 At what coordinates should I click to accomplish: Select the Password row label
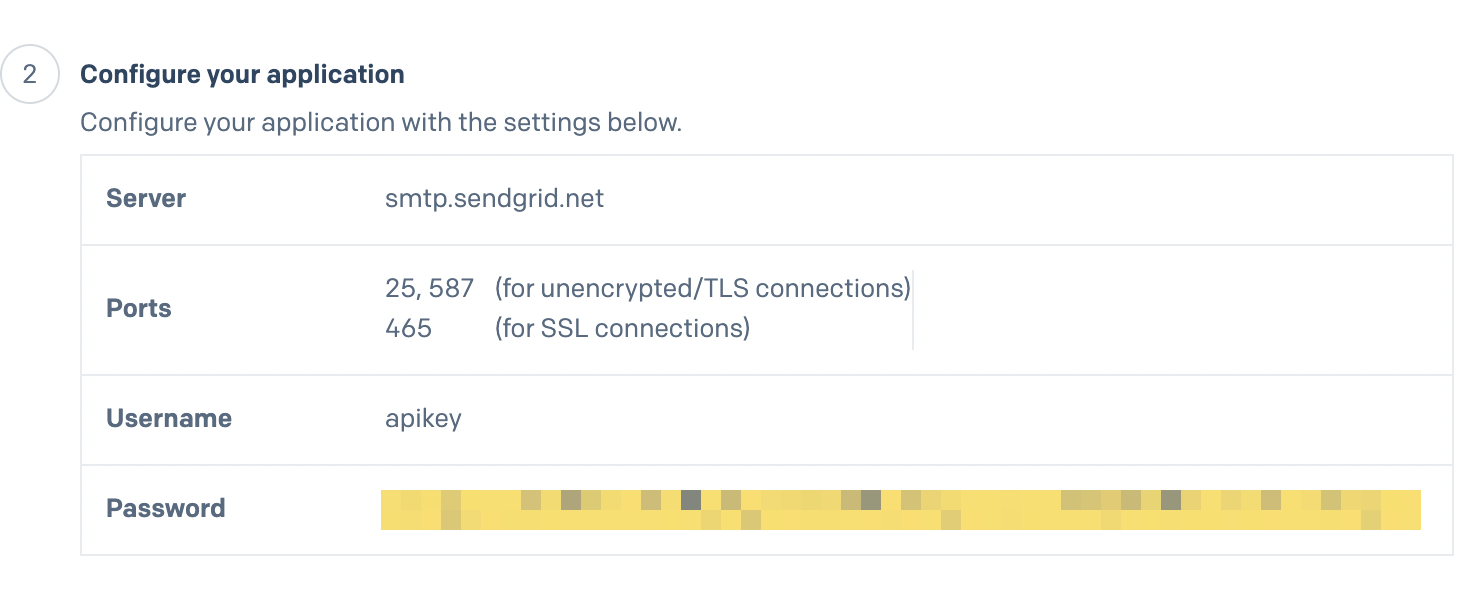[166, 508]
